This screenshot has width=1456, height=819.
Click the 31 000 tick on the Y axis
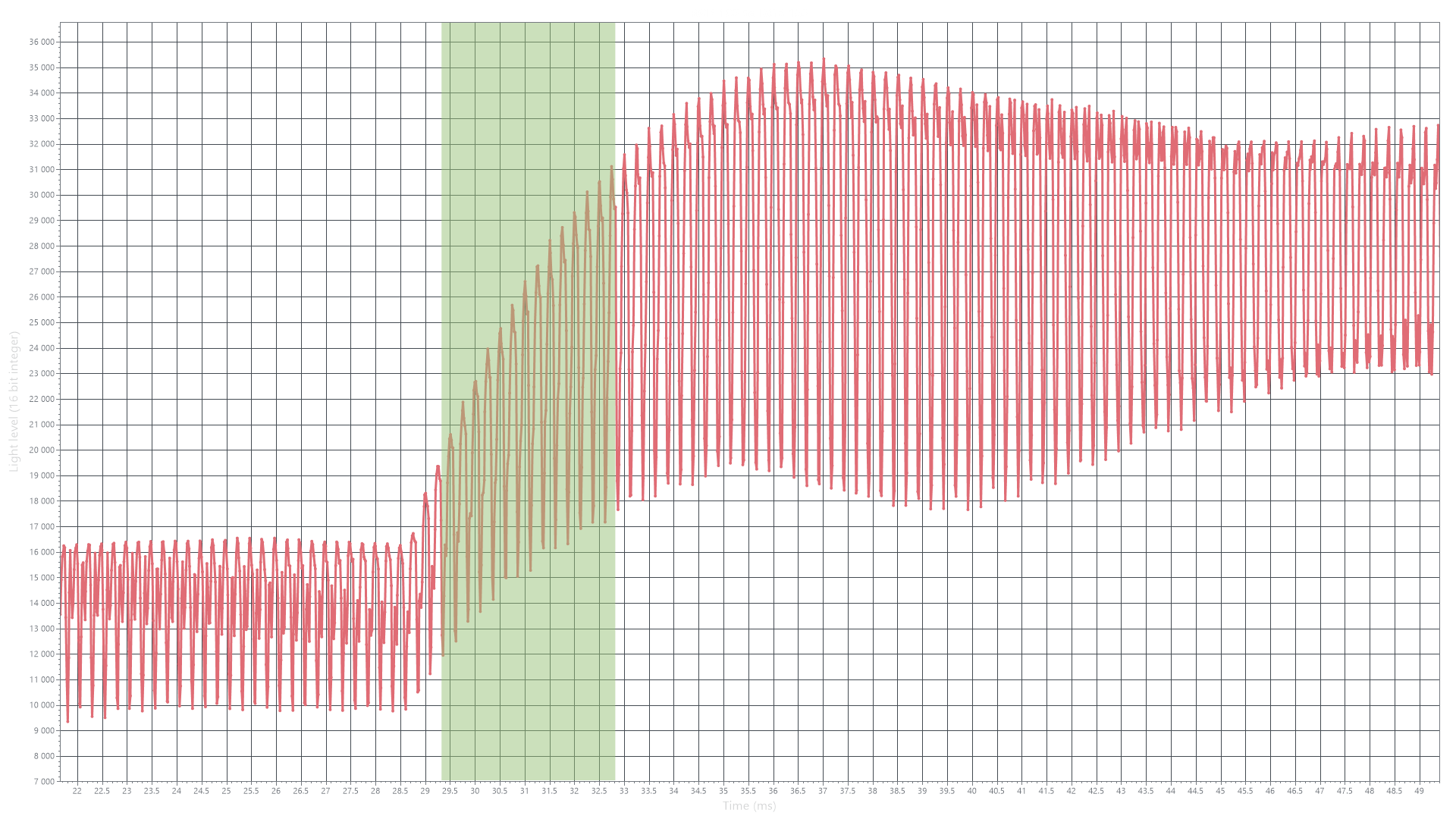tap(42, 169)
